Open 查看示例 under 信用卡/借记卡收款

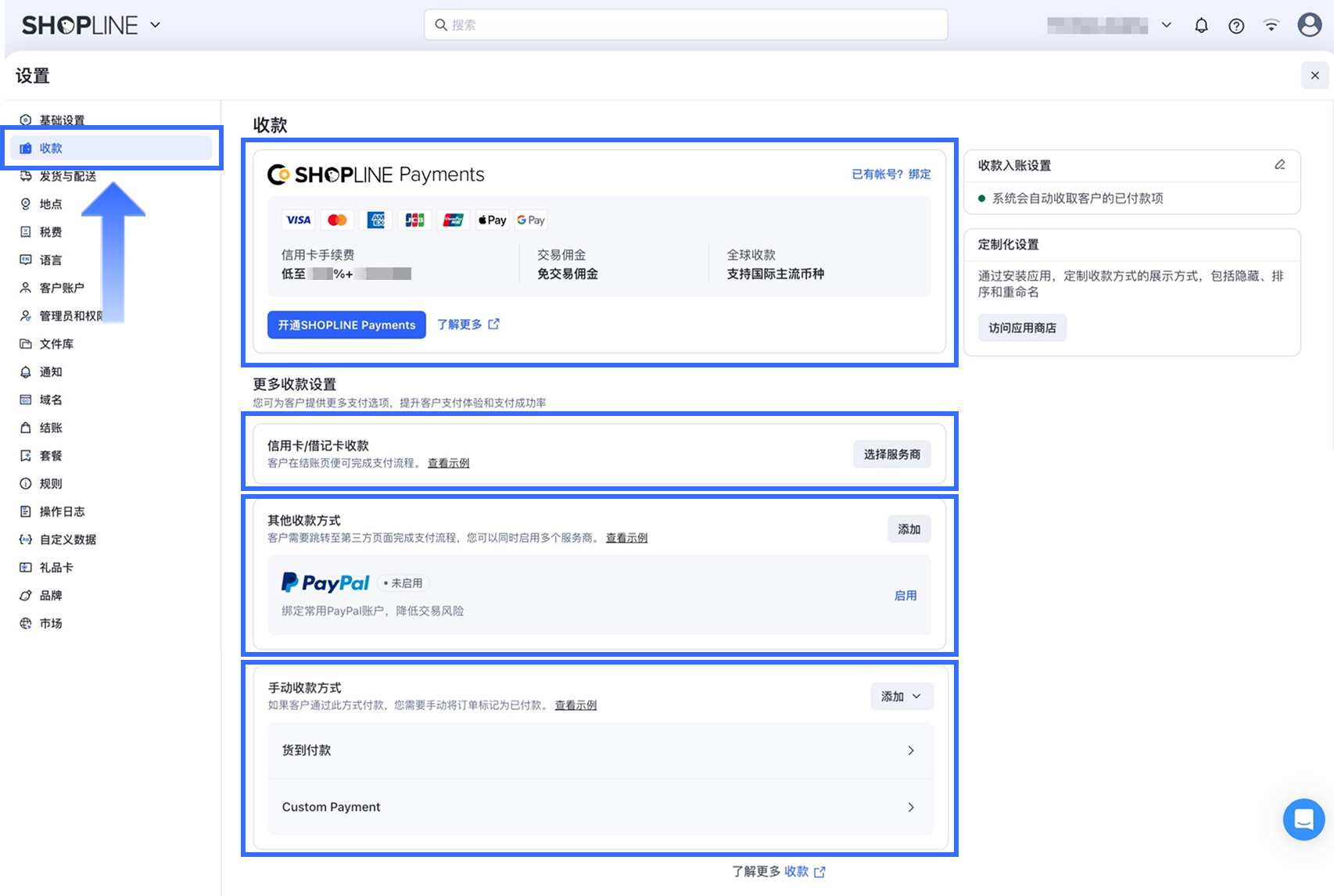(449, 464)
